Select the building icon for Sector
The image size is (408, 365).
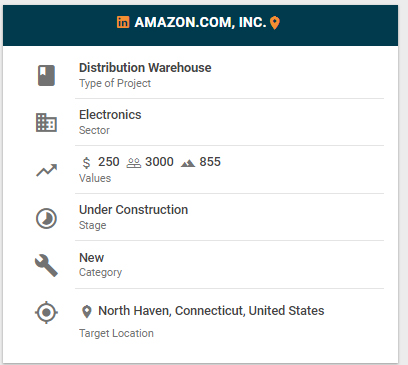[46, 123]
